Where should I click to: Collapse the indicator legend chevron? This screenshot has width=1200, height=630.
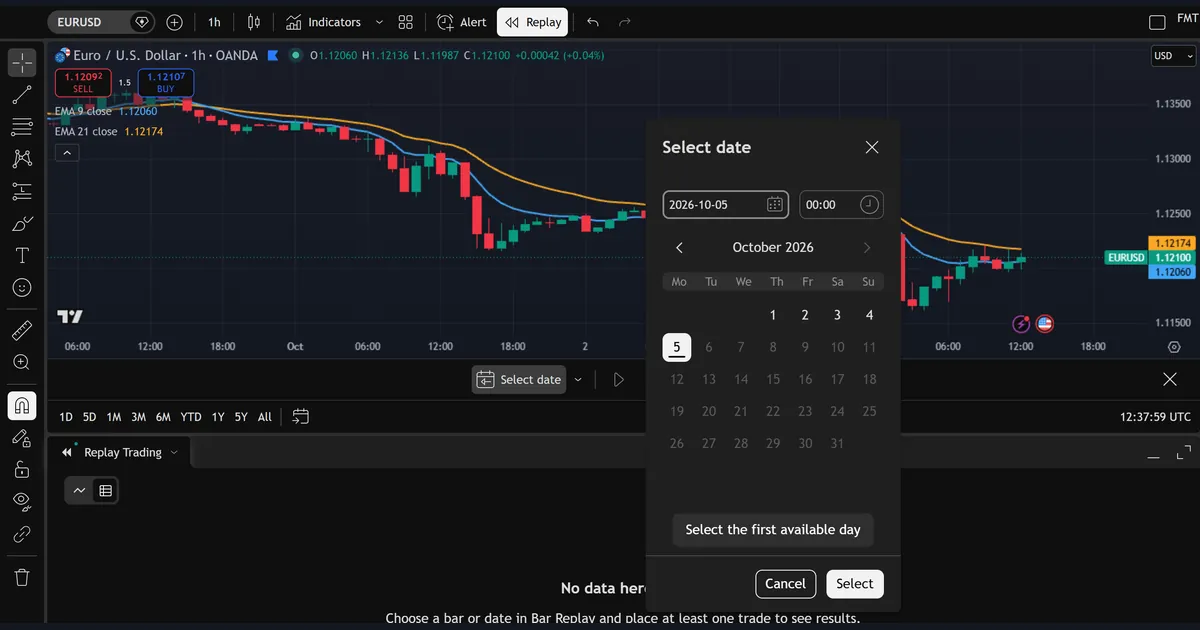[x=66, y=153]
